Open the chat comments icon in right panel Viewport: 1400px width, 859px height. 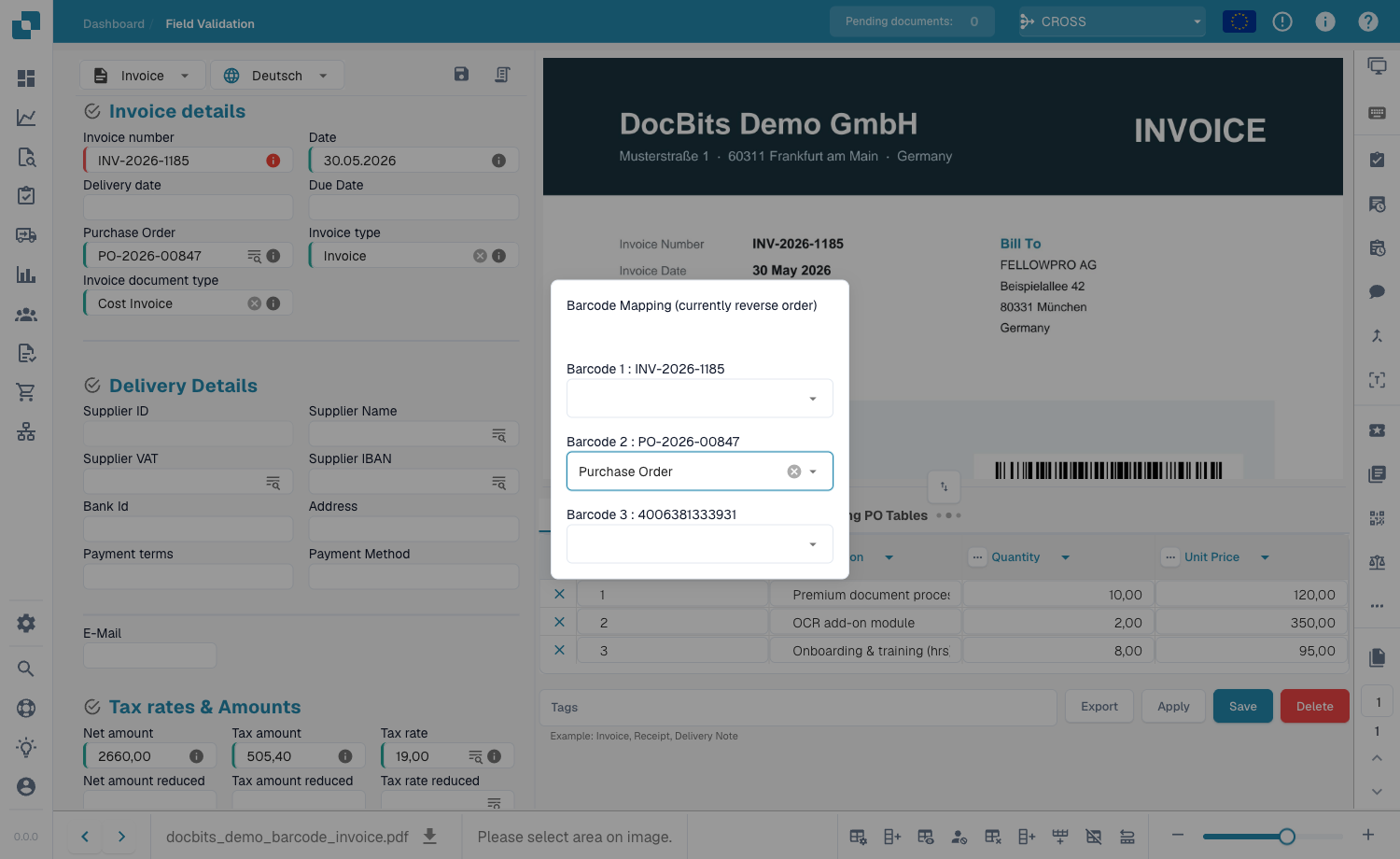[1377, 291]
